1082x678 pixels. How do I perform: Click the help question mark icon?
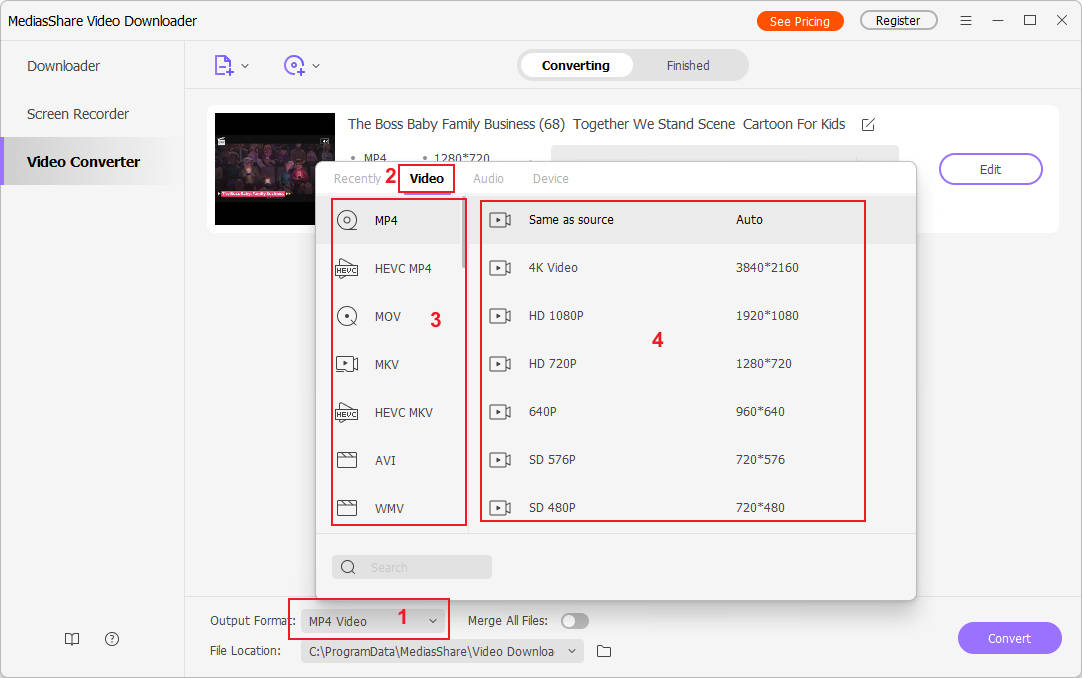[112, 639]
